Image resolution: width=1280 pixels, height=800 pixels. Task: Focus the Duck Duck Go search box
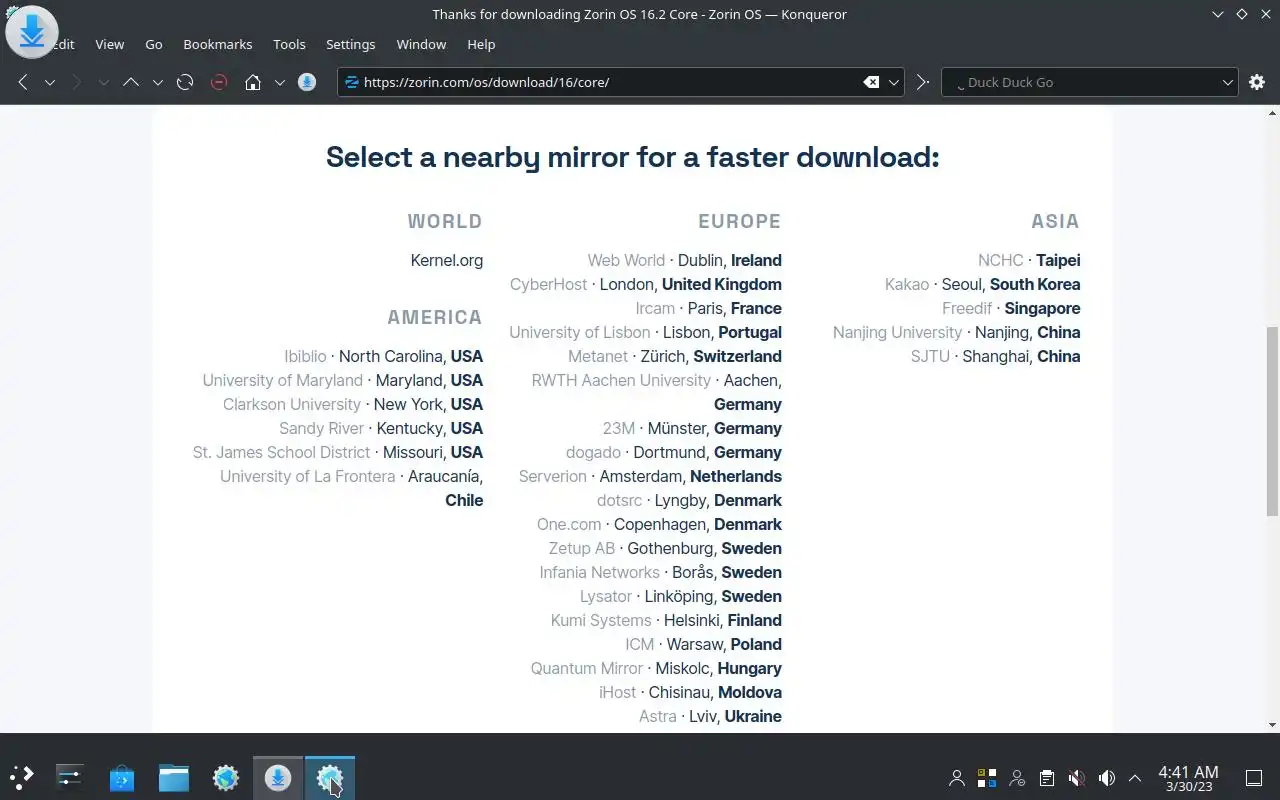click(x=1090, y=82)
